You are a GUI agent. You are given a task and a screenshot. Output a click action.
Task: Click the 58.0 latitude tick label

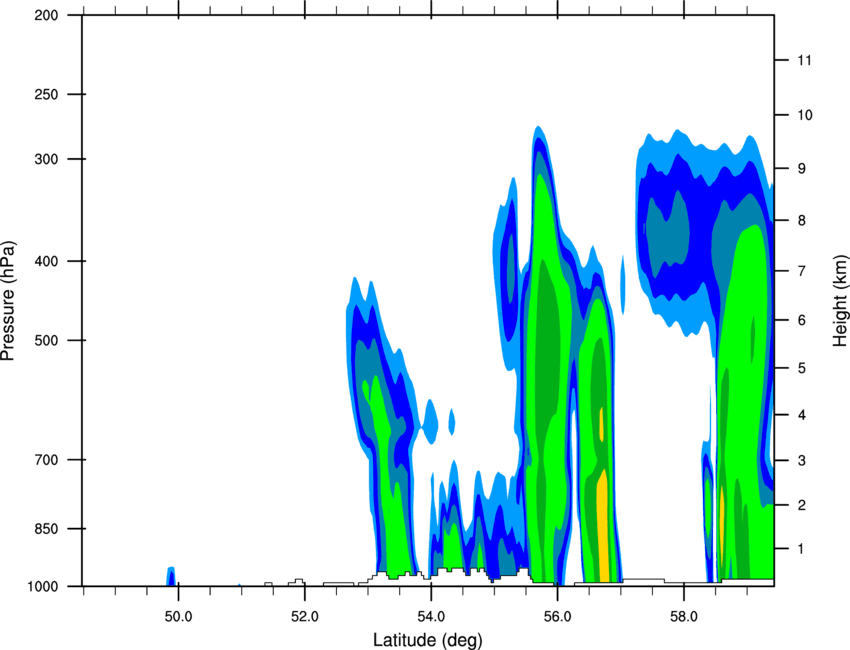point(684,617)
